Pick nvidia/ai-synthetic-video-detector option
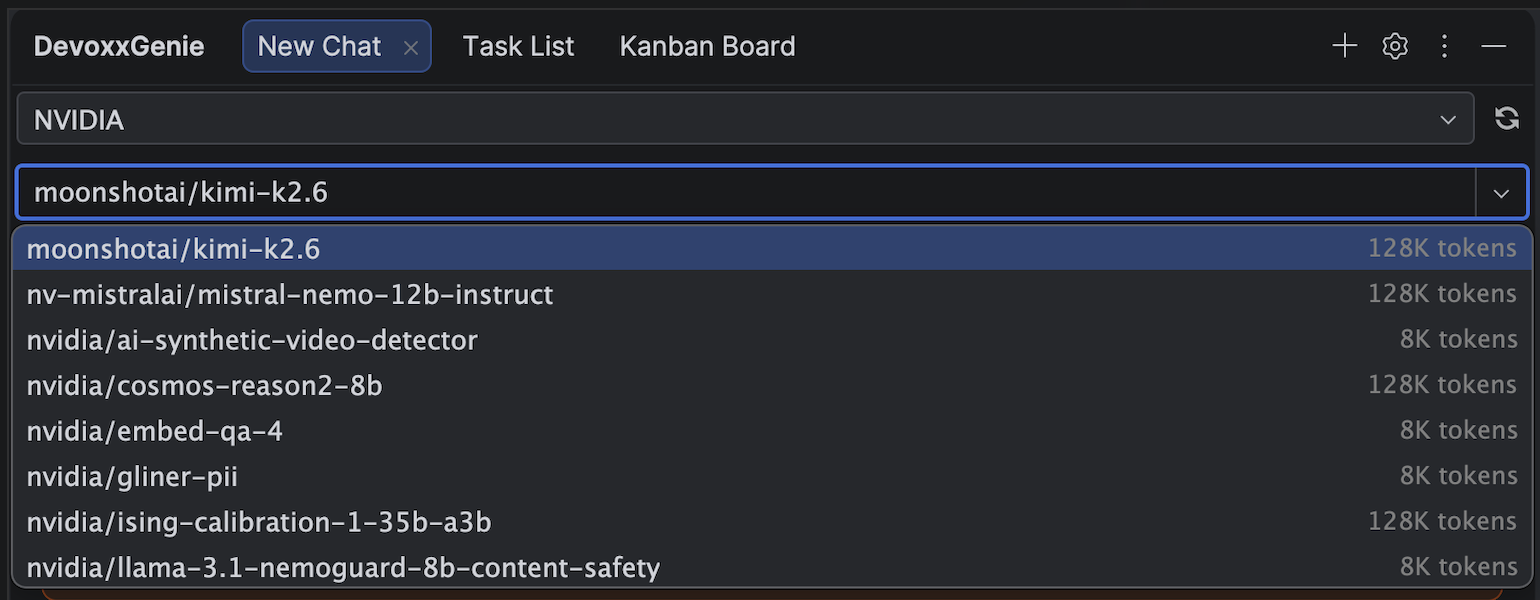 coord(772,340)
